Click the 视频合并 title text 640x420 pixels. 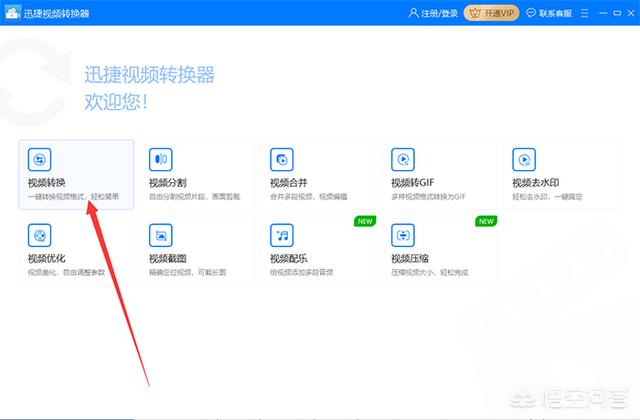tap(289, 183)
